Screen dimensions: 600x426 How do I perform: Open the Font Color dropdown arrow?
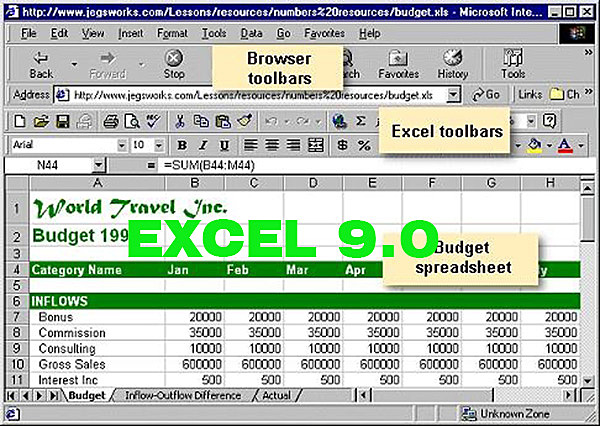(581, 145)
